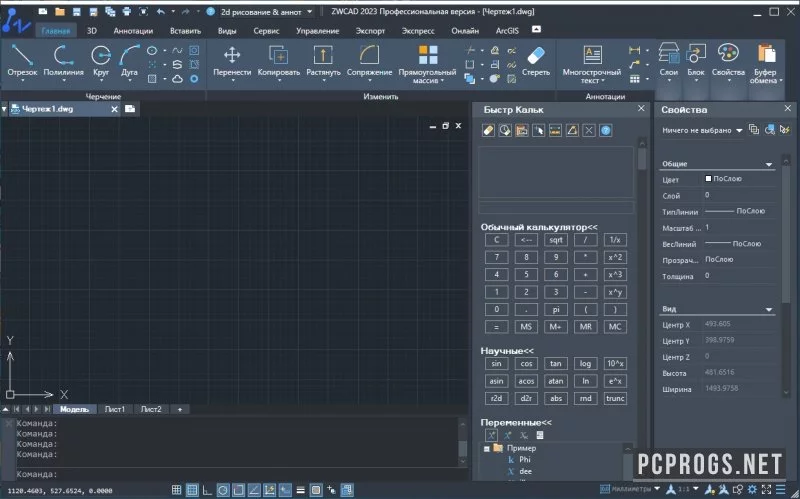Open the Буфер обмена clipboard menu

coord(766,64)
